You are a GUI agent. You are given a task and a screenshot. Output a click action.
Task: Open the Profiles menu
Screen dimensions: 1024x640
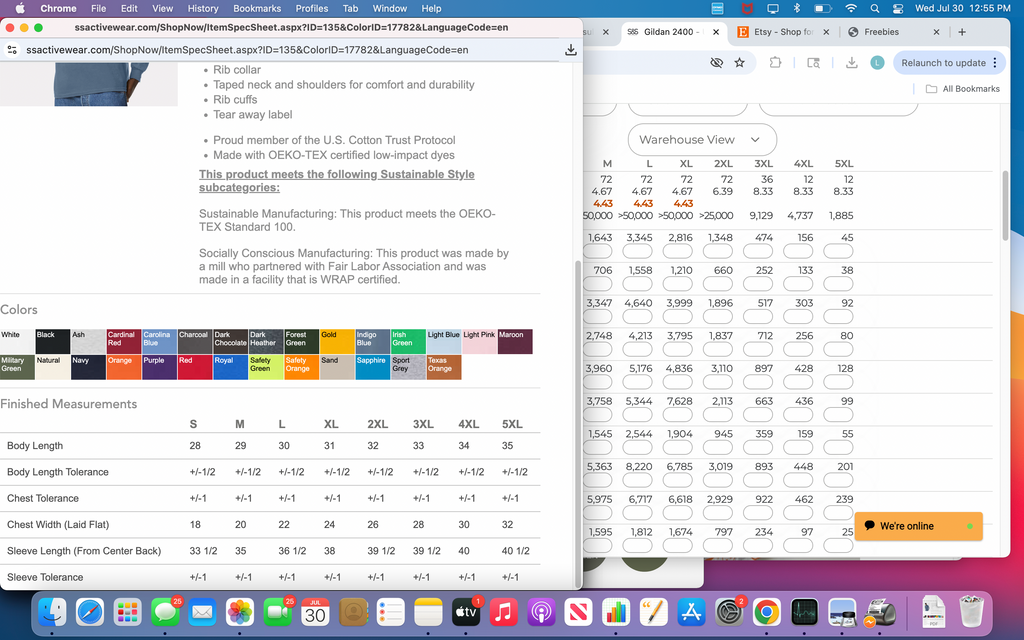[312, 8]
